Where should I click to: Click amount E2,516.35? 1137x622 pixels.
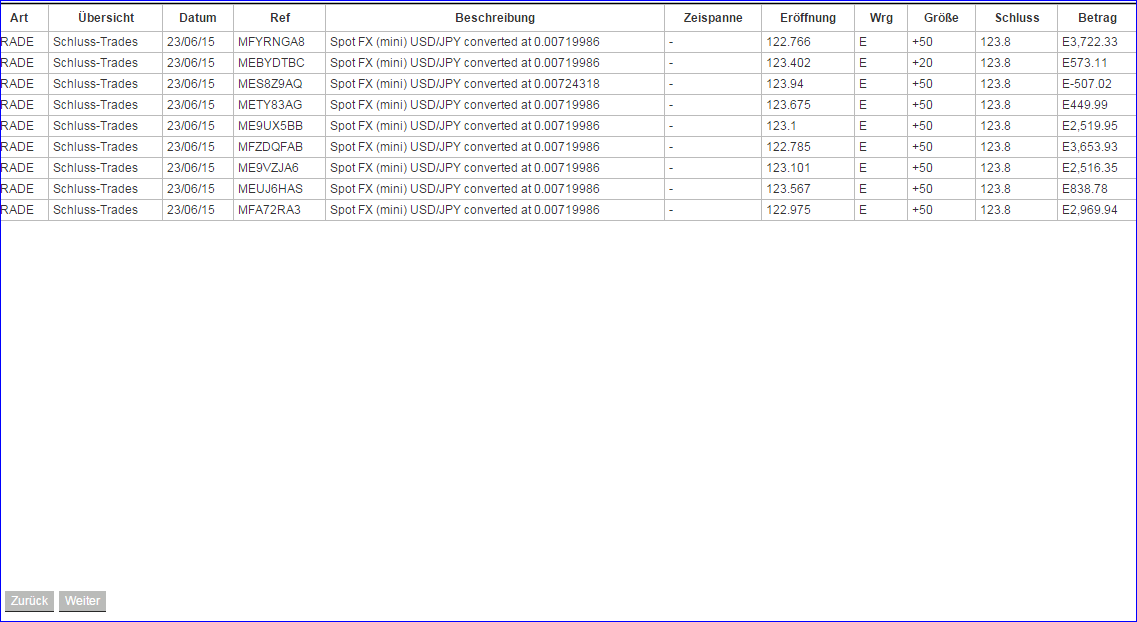tap(1090, 168)
